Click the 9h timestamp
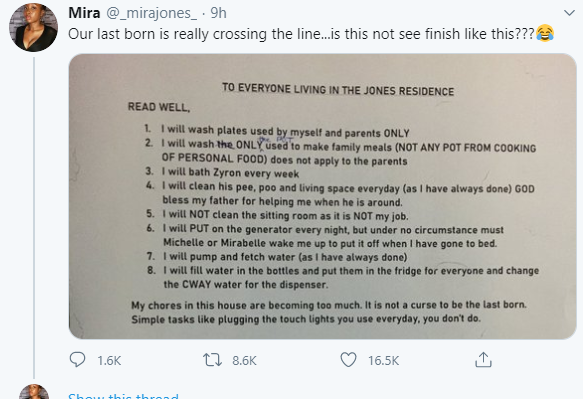 218,13
